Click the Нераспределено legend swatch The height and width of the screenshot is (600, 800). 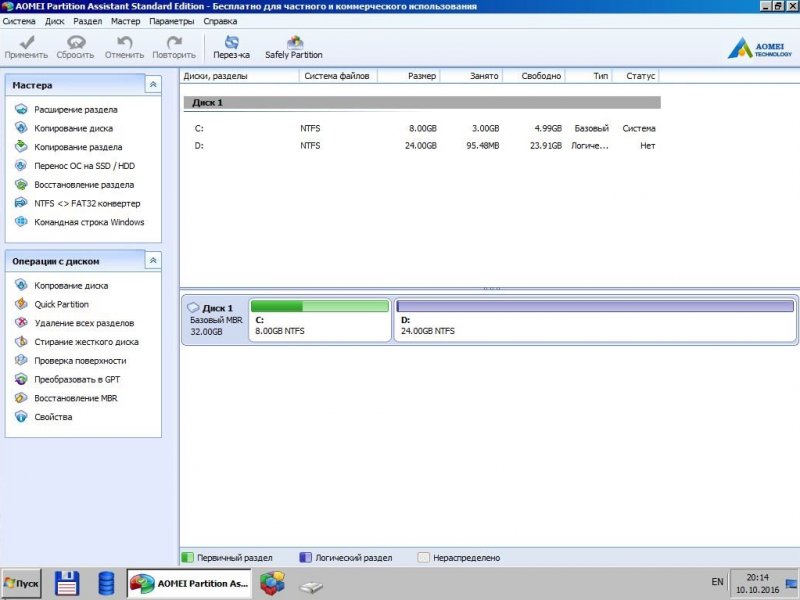[x=423, y=558]
